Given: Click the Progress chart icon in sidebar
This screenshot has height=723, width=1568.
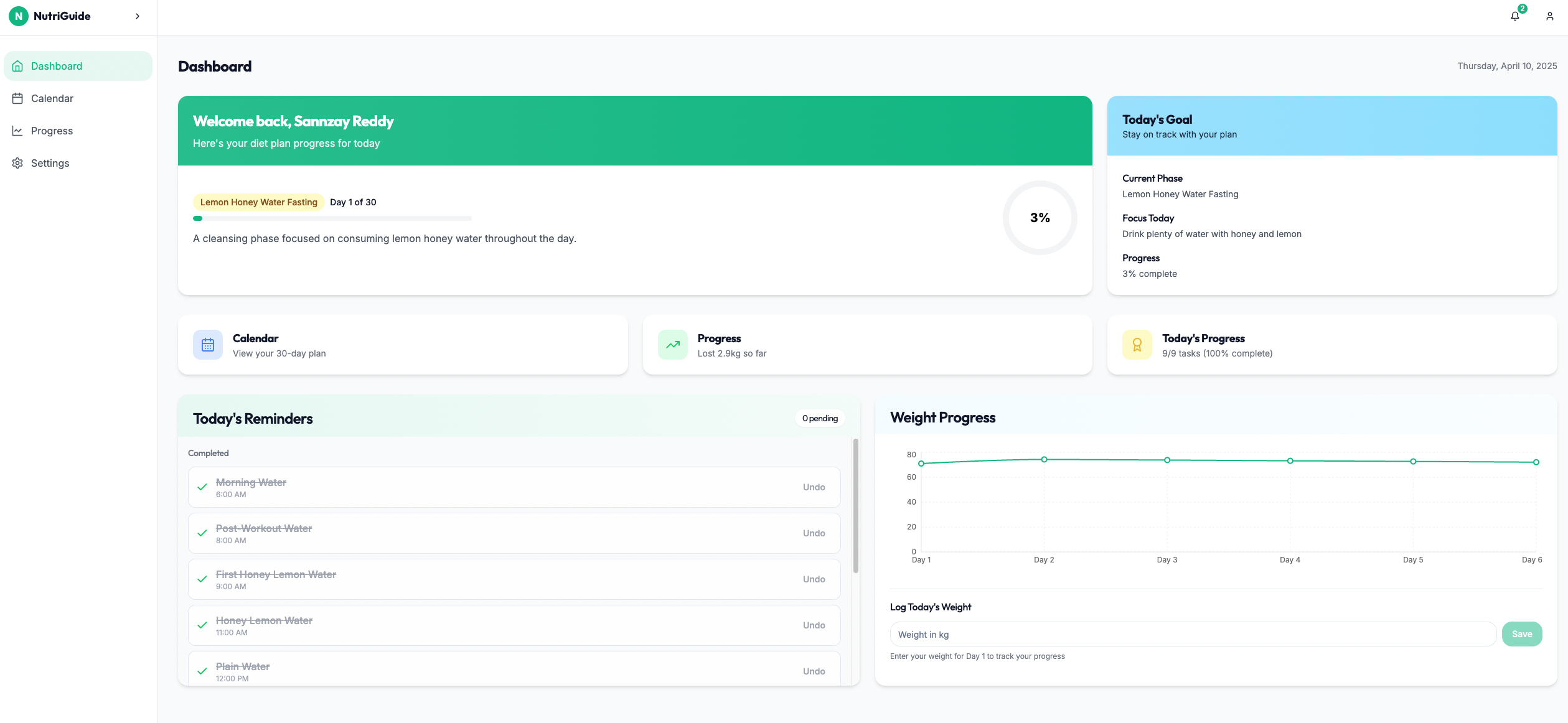Looking at the screenshot, I should tap(18, 130).
